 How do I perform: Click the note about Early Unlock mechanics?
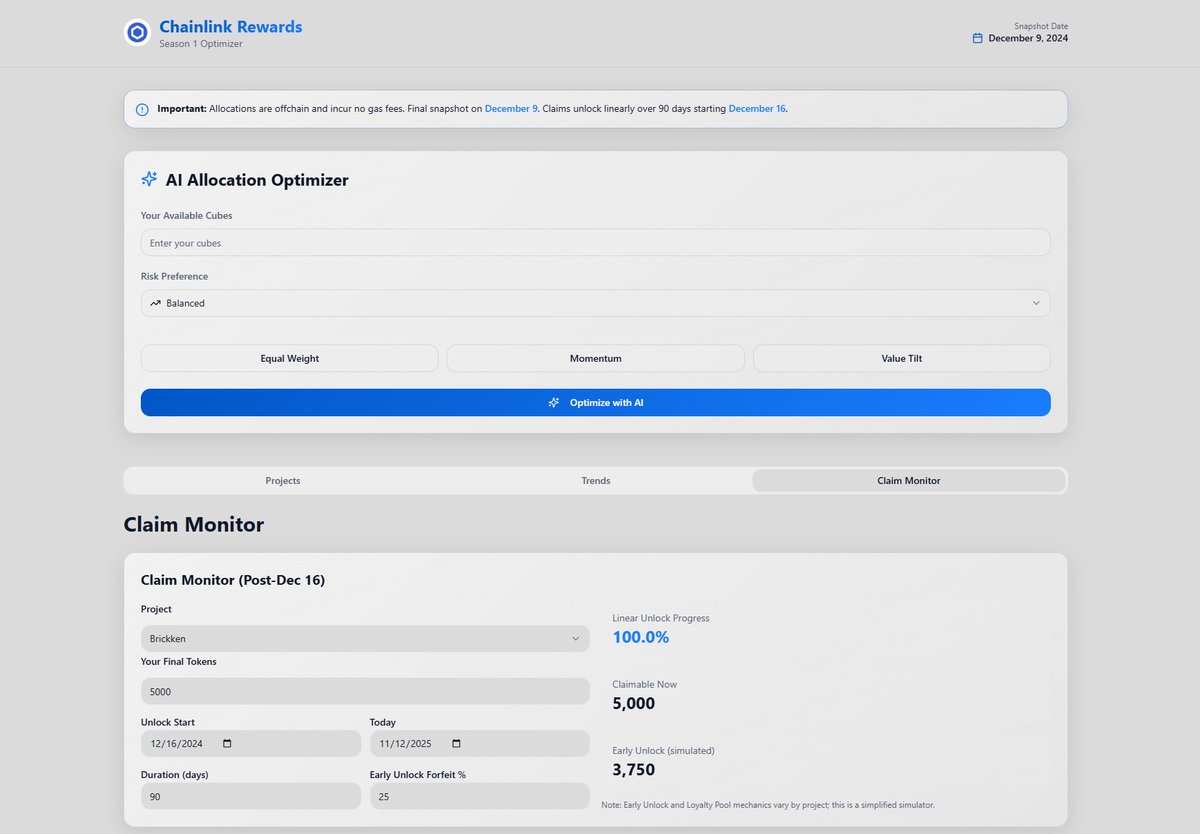[768, 804]
